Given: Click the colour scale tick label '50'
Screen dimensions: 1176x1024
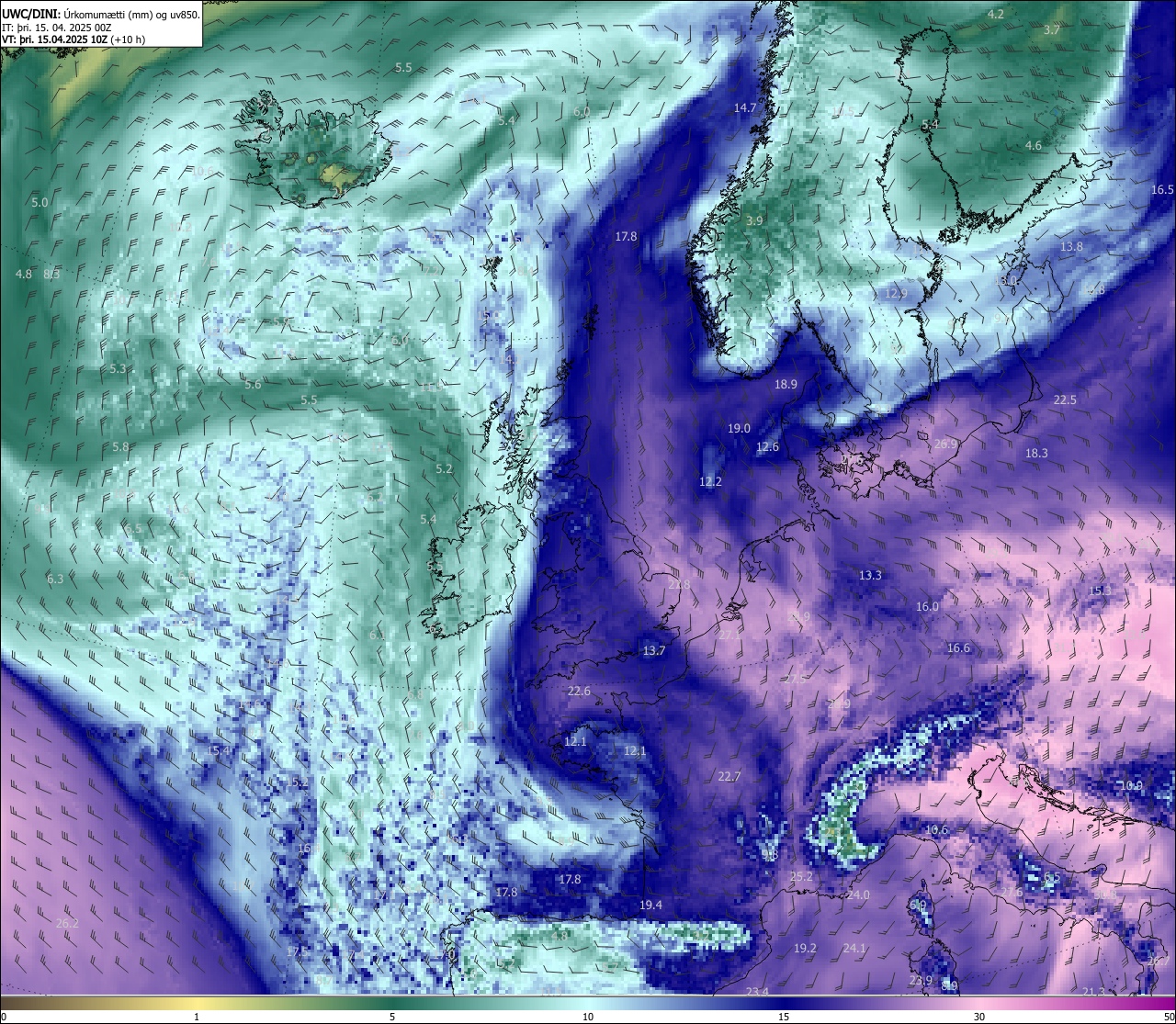Looking at the screenshot, I should click(x=1169, y=1017).
